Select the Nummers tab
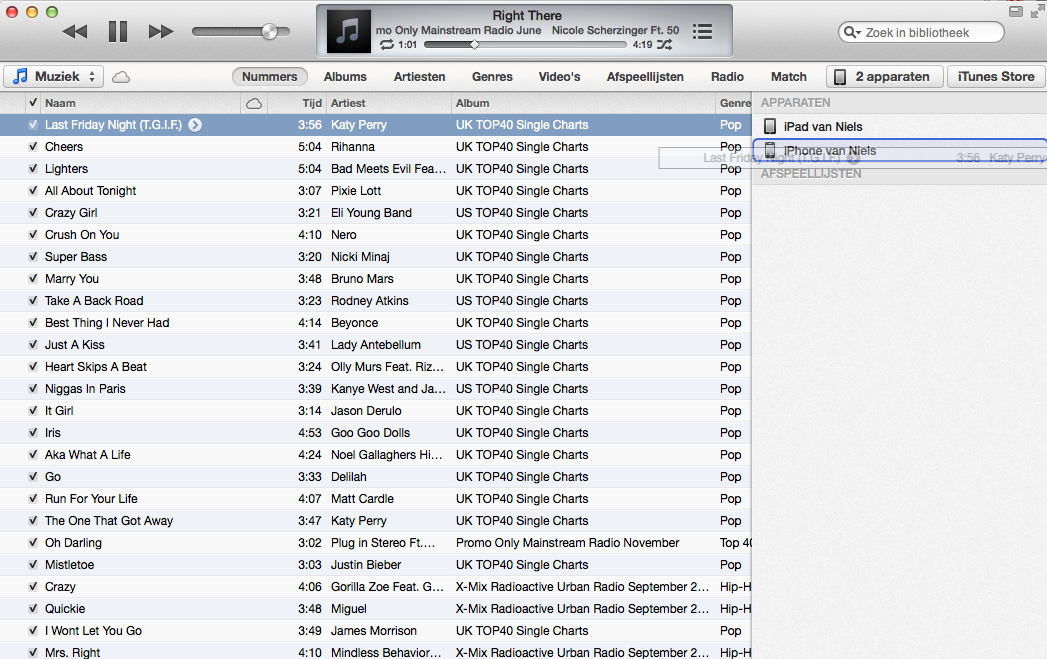The image size is (1047, 659). 270,77
